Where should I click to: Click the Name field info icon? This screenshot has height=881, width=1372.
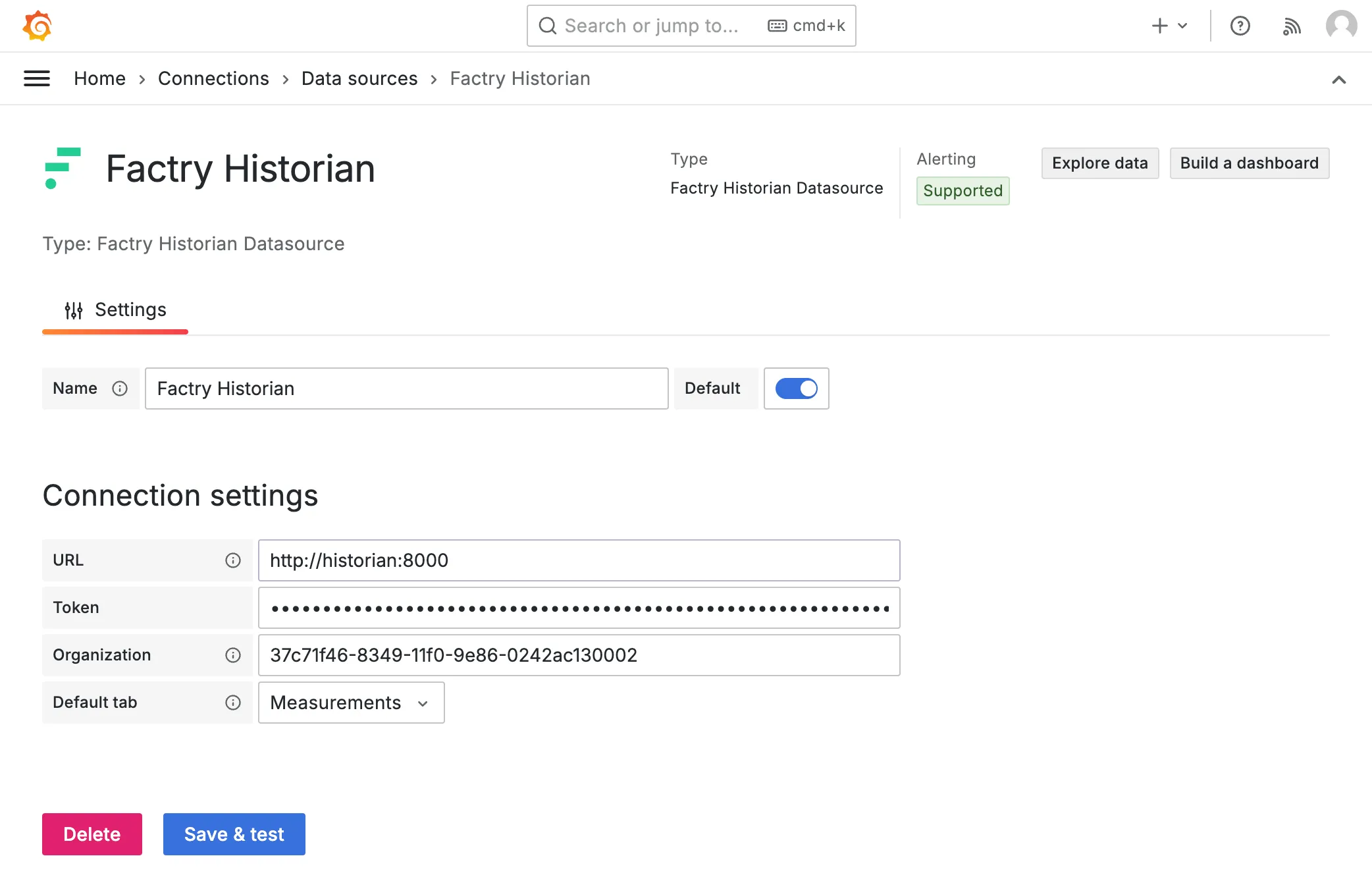tap(120, 388)
